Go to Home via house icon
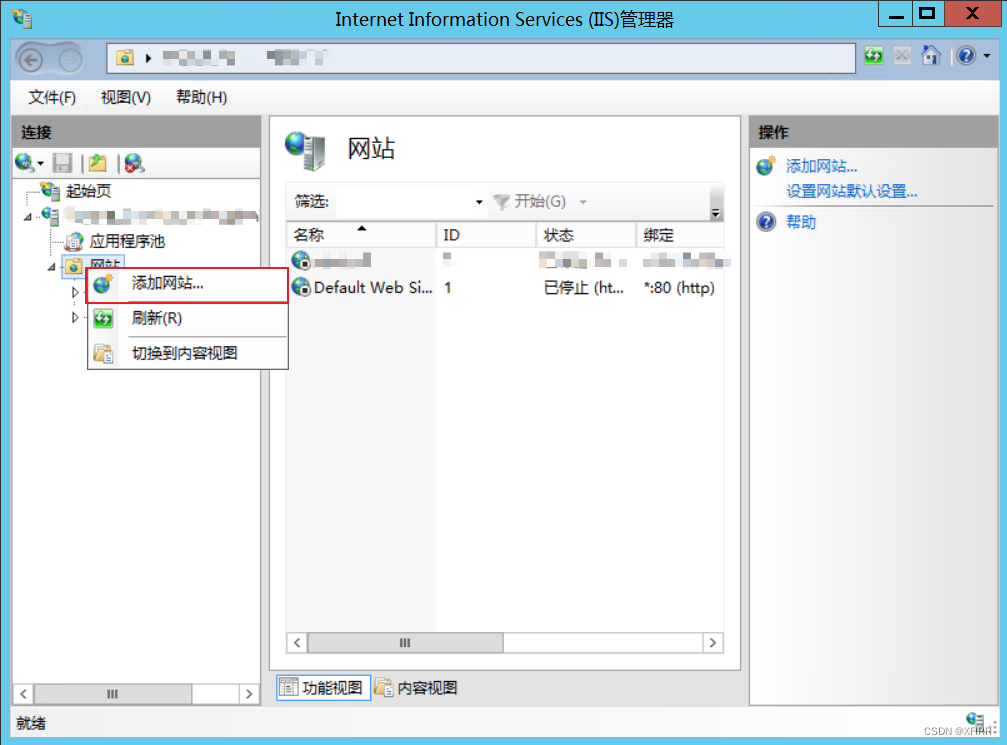 tap(931, 55)
